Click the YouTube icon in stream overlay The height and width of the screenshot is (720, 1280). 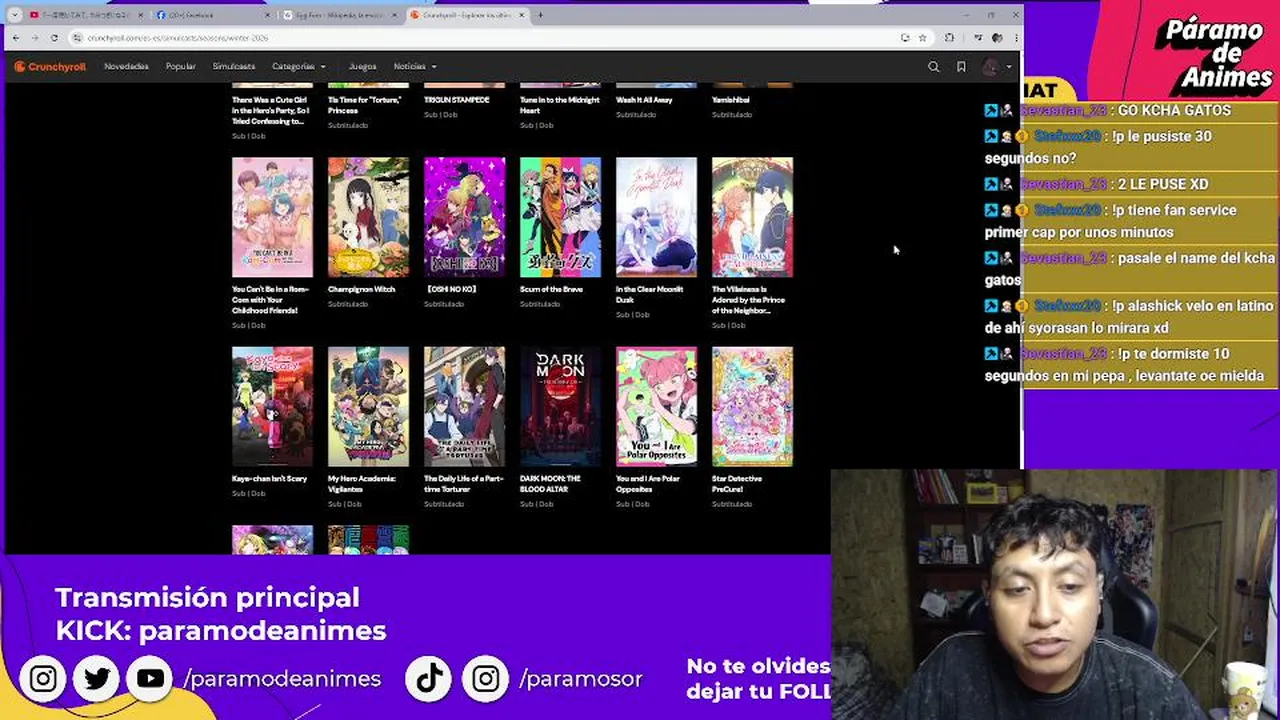pyautogui.click(x=150, y=679)
